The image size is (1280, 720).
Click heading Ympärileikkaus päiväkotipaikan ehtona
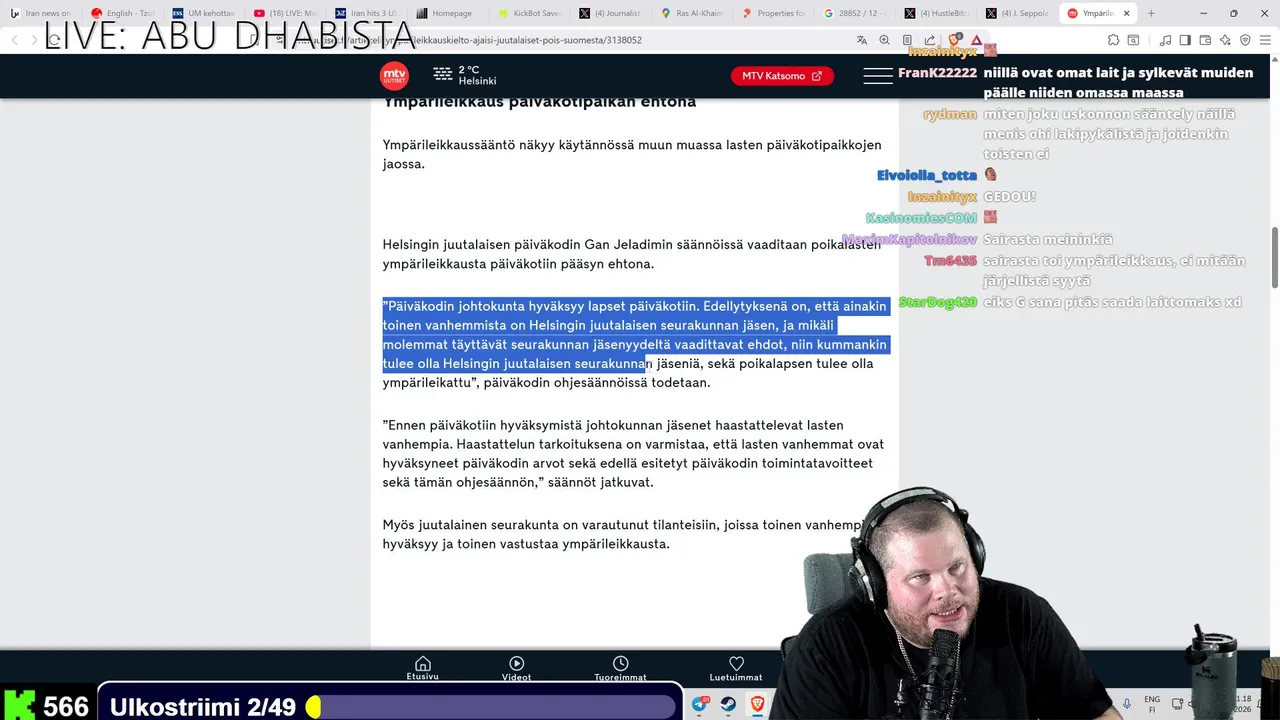click(539, 102)
